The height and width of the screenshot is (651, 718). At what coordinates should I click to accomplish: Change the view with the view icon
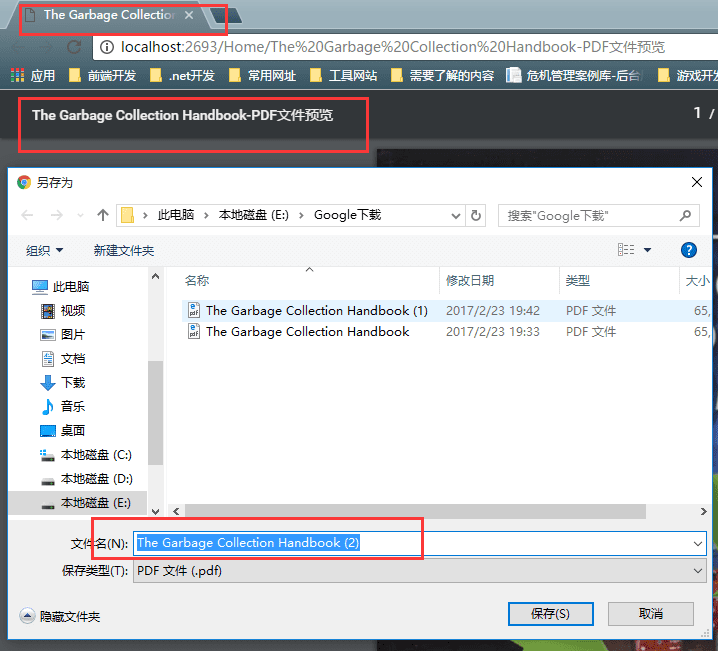point(626,250)
